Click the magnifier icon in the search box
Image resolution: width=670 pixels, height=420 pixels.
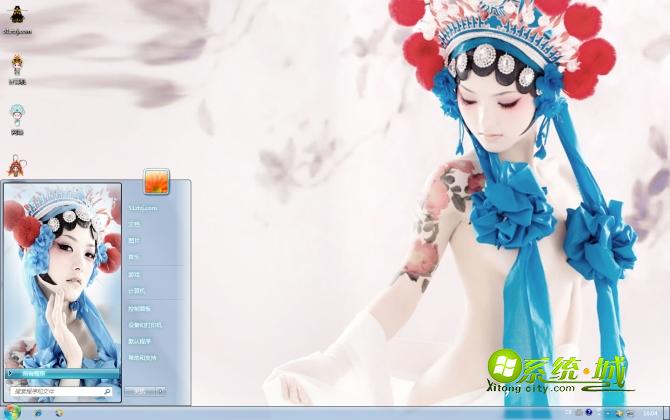point(107,391)
